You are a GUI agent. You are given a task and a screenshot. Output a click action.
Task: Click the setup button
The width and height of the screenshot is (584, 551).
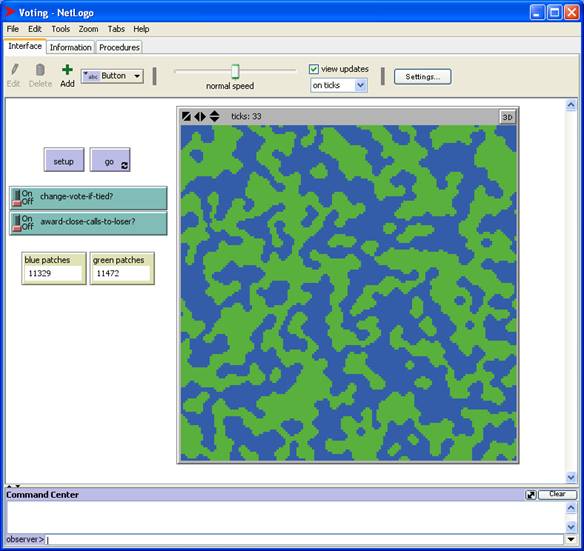64,161
